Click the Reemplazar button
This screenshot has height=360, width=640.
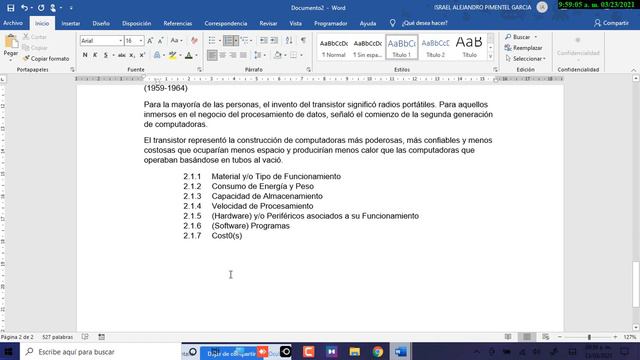tap(524, 48)
